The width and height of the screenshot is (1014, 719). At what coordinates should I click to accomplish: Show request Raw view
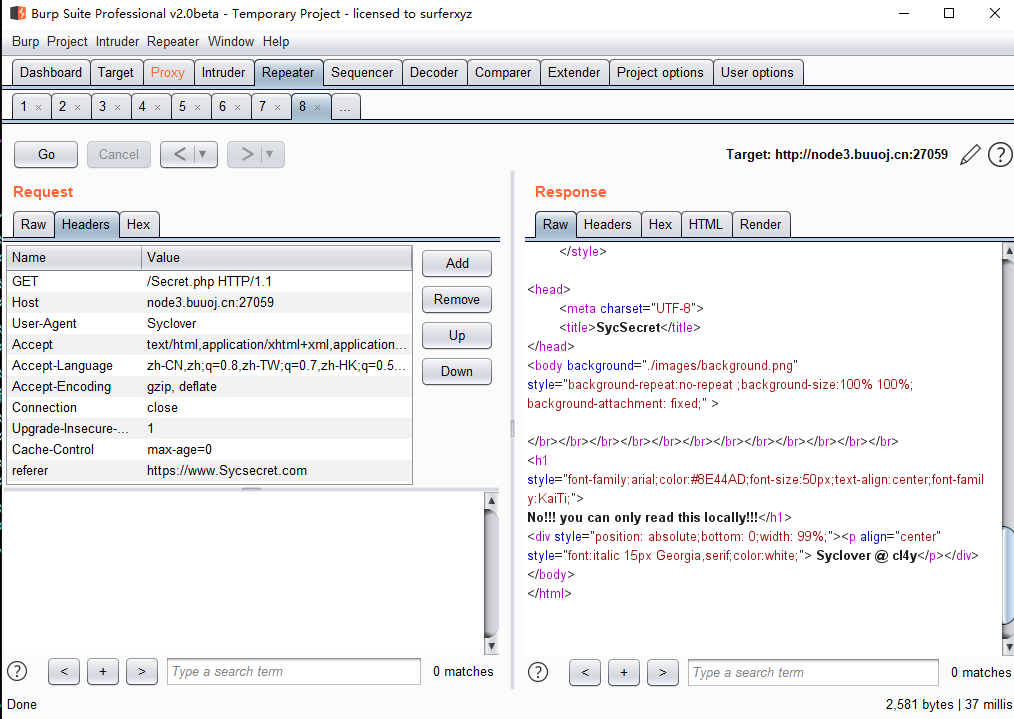click(34, 224)
